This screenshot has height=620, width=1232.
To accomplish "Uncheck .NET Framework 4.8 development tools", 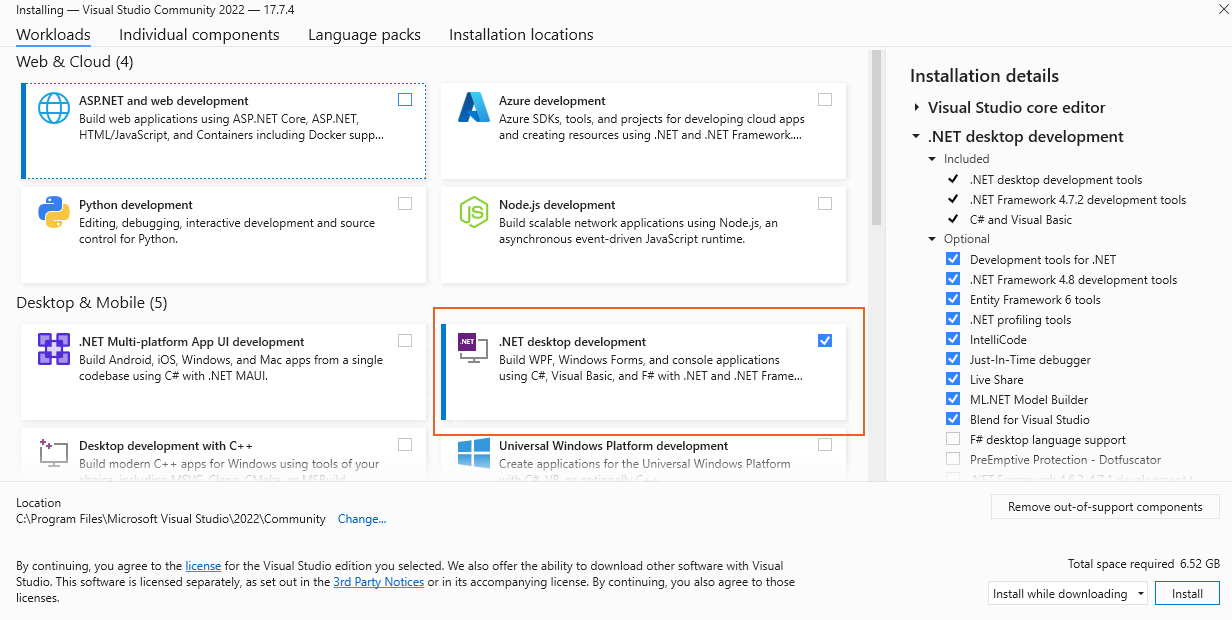I will 953,280.
